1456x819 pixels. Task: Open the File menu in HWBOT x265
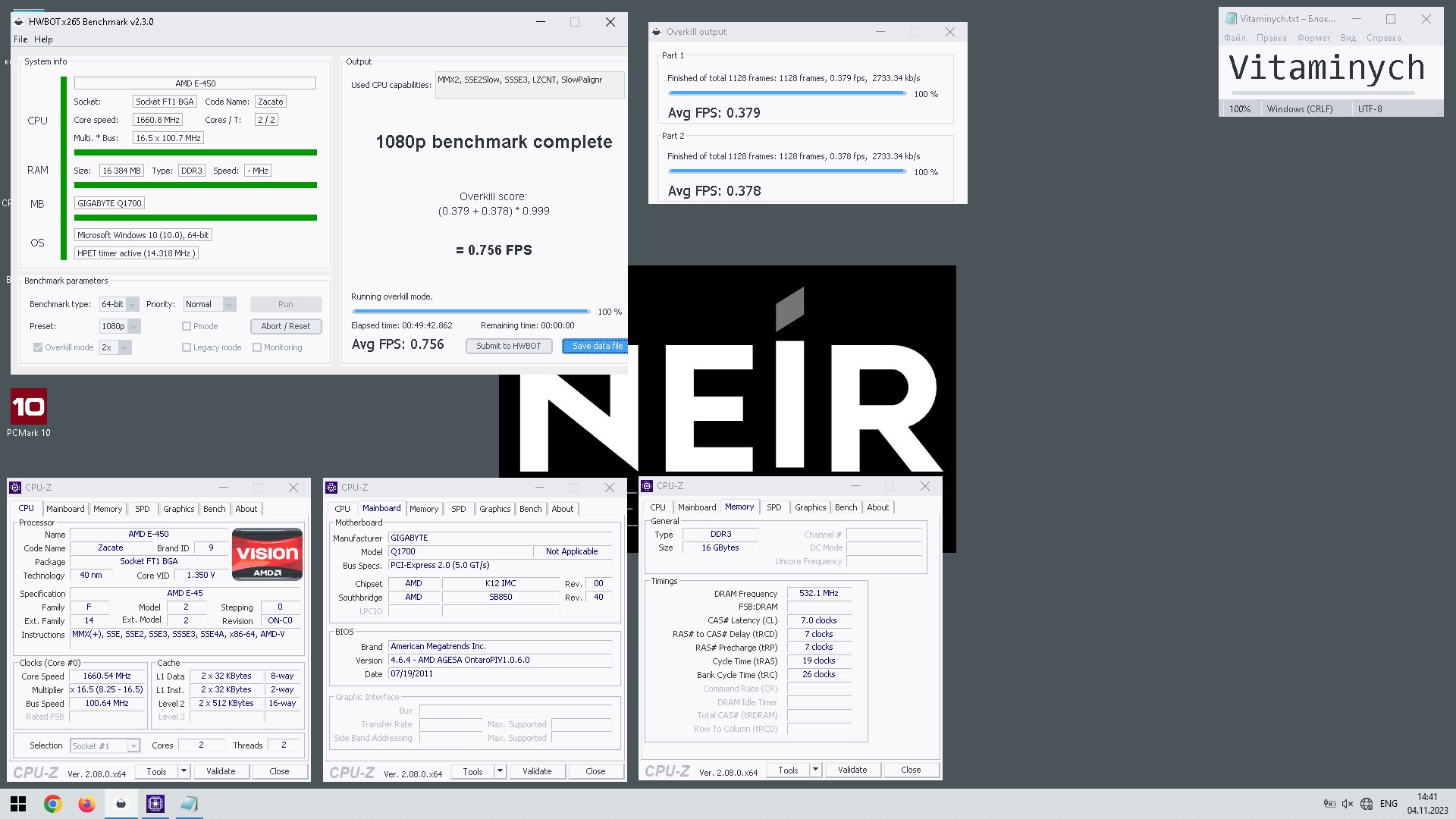[x=20, y=39]
